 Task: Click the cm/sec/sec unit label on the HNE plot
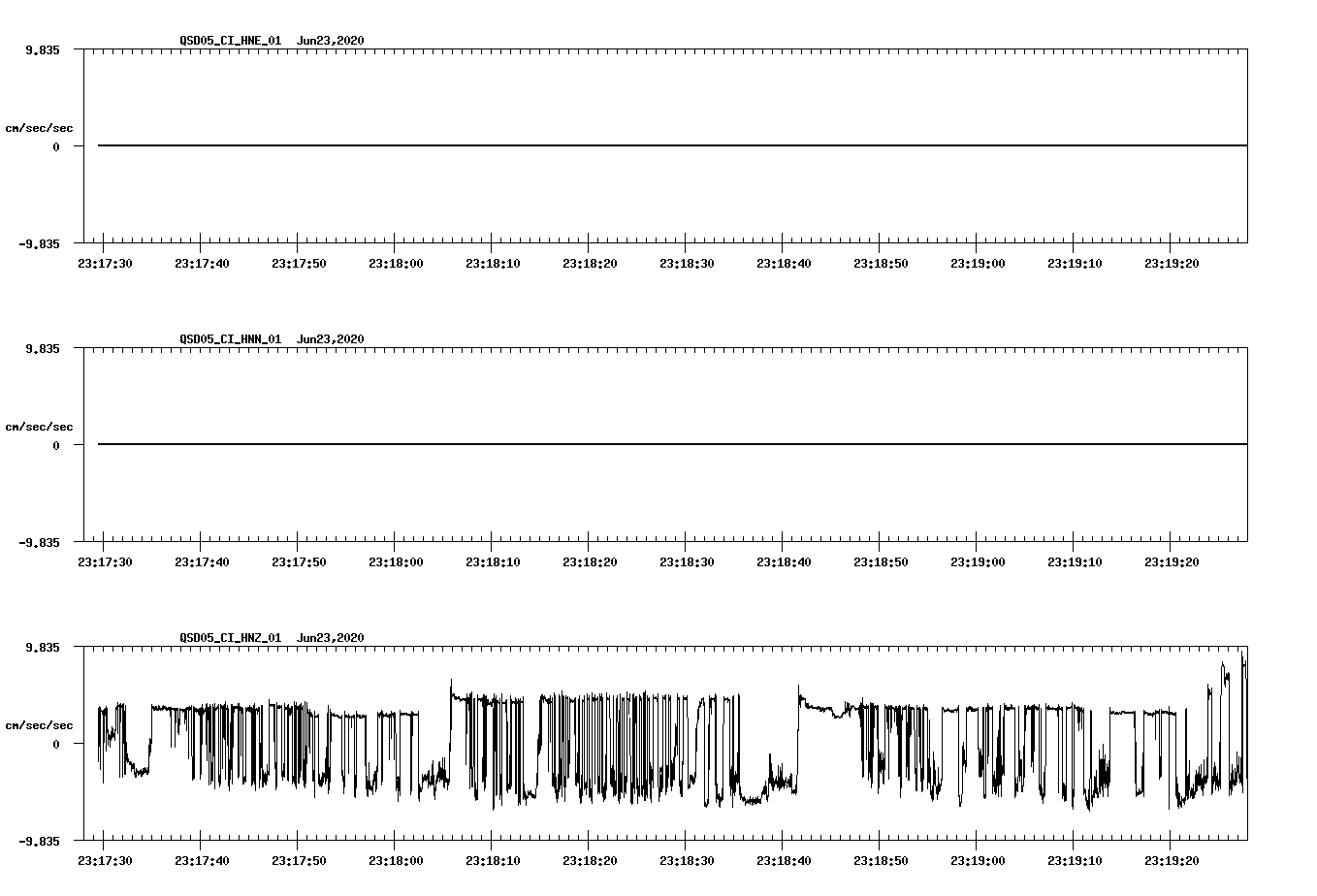[x=39, y=128]
